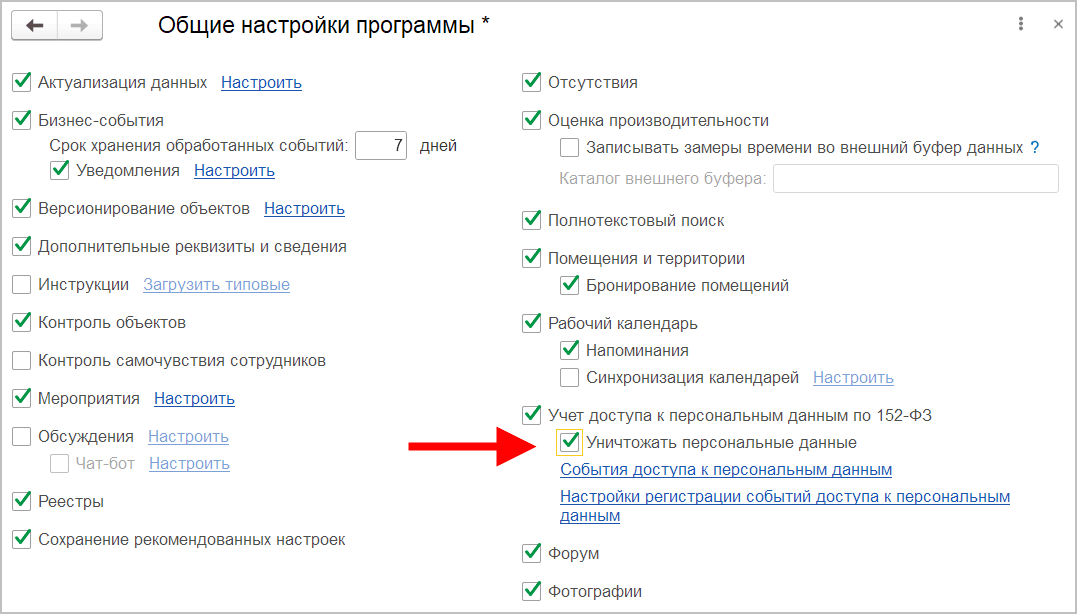The height and width of the screenshot is (614, 1077).
Task: Click the Каталог внешнего буфера text field
Action: pos(915,179)
